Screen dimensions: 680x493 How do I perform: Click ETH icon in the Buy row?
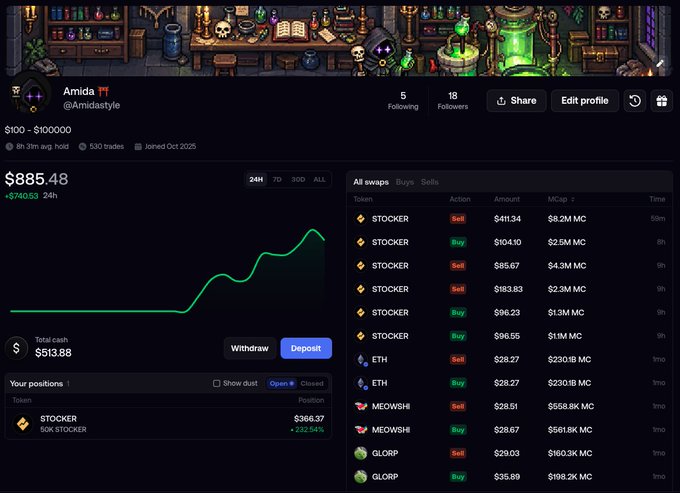point(360,383)
